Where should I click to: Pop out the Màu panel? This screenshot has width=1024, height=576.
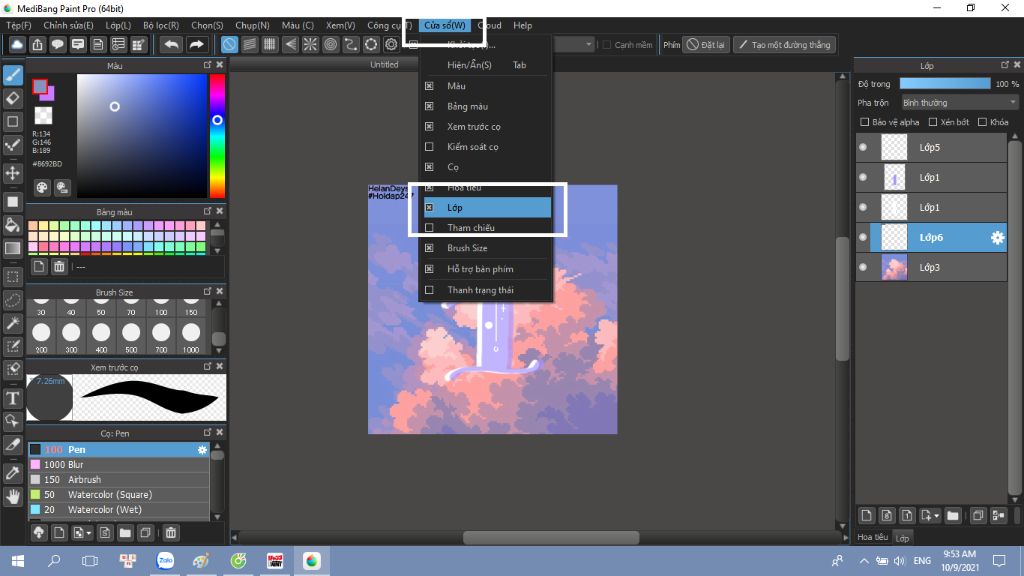click(208, 65)
